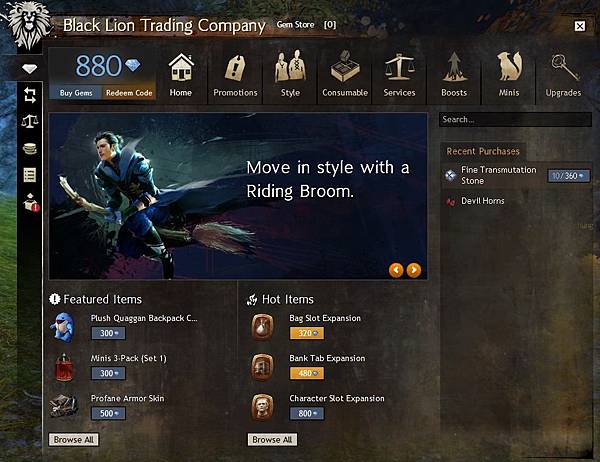Switch to currency exchange arrows sidebar icon

(x=30, y=95)
